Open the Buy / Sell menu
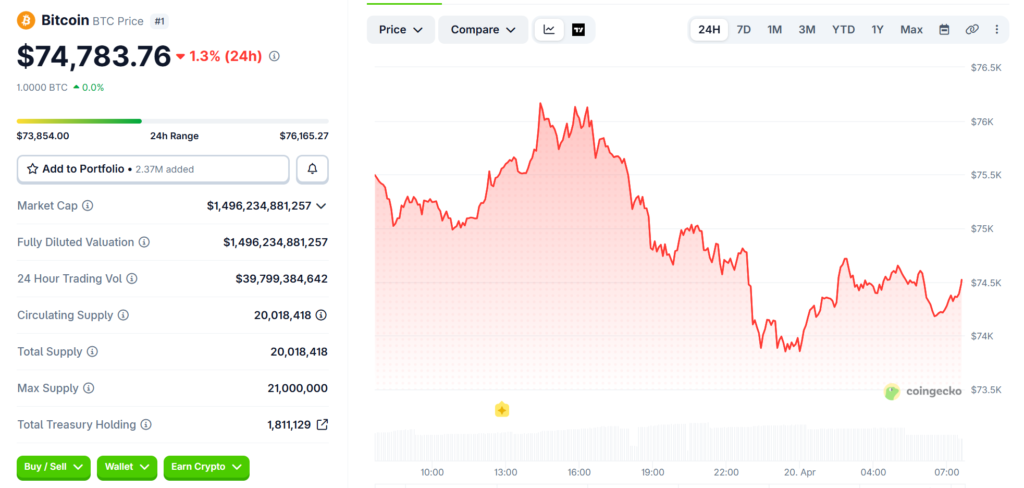 click(53, 467)
